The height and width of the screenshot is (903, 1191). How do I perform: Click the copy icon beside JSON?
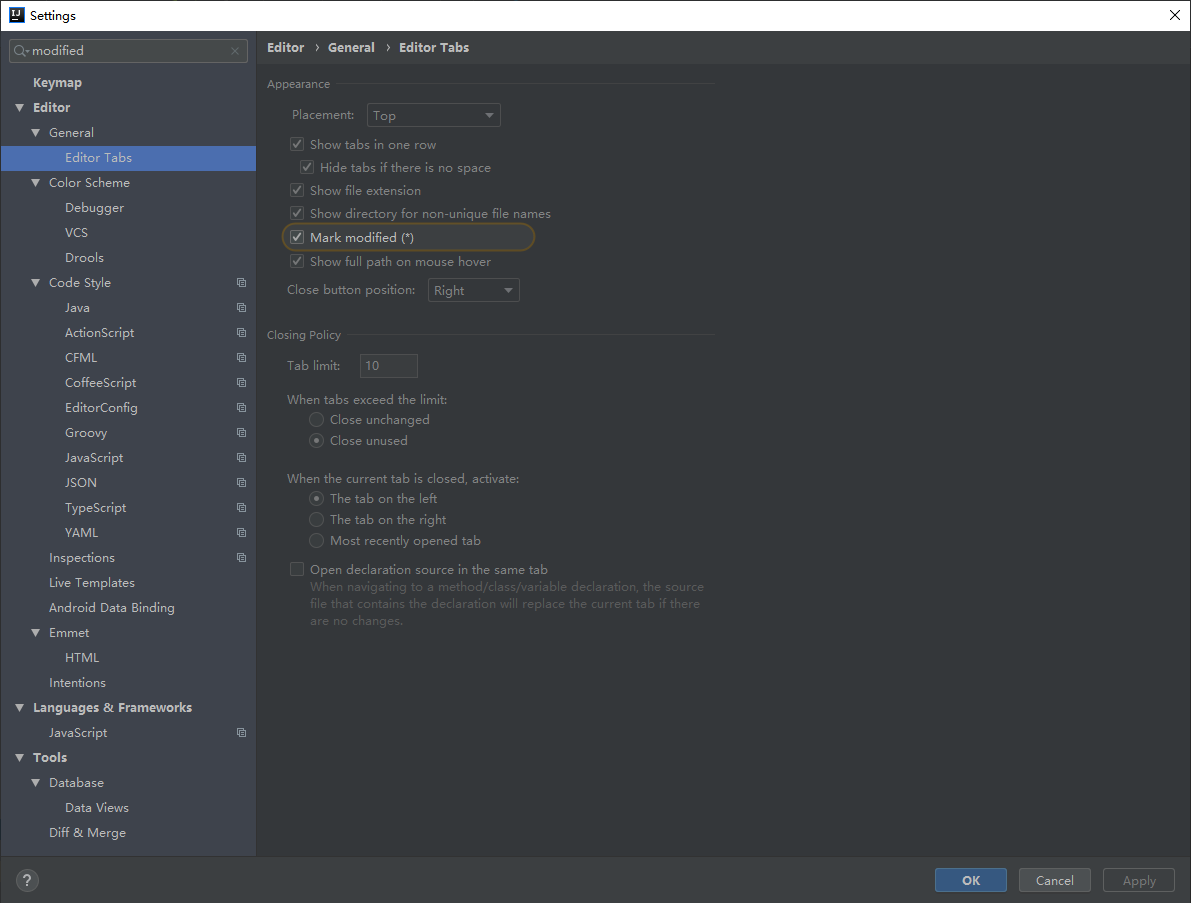(242, 483)
